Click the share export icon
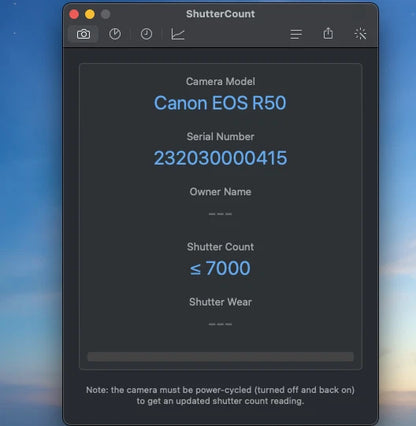Screen dimensions: 416x426 (328, 33)
